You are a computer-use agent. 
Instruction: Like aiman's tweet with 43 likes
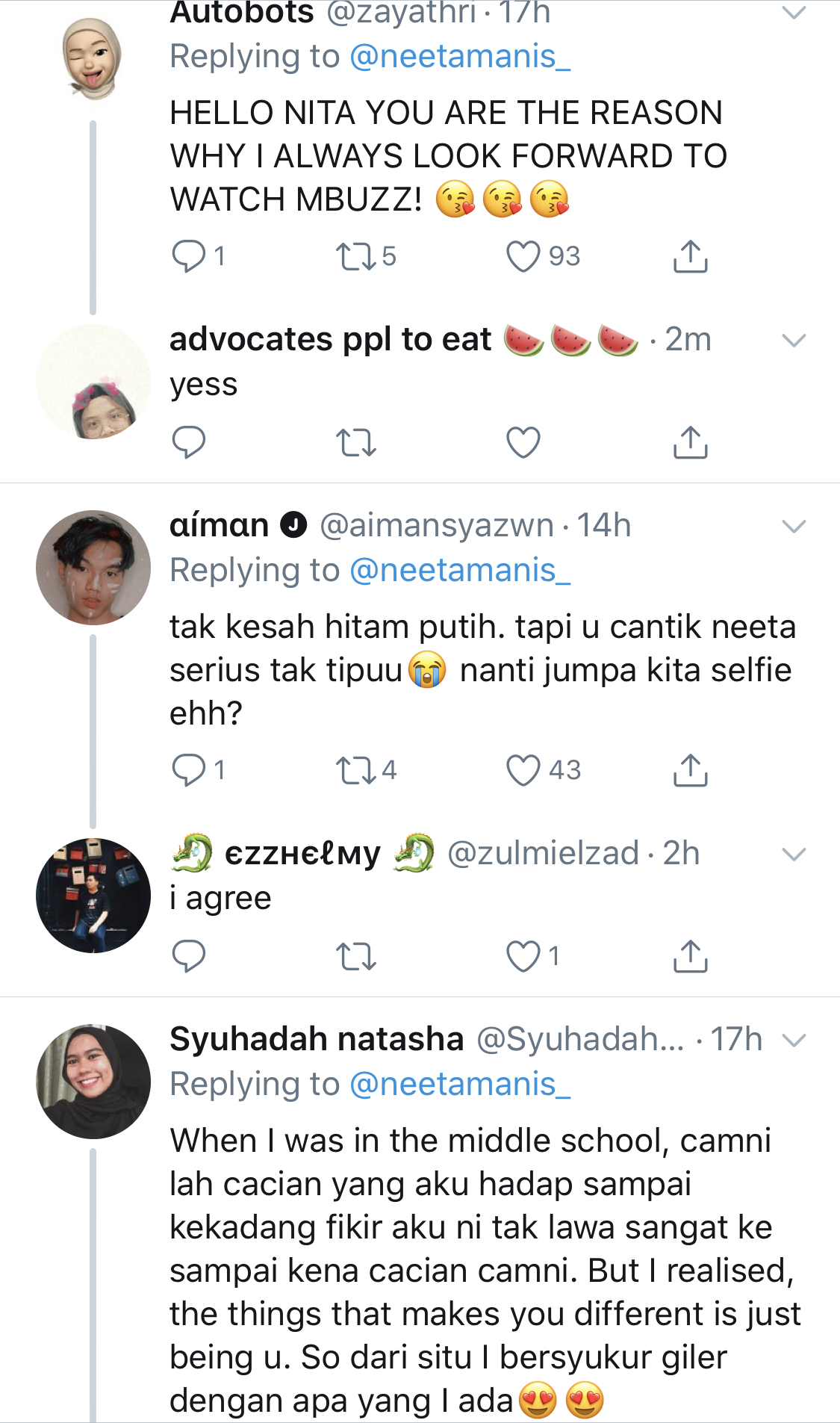coord(523,770)
